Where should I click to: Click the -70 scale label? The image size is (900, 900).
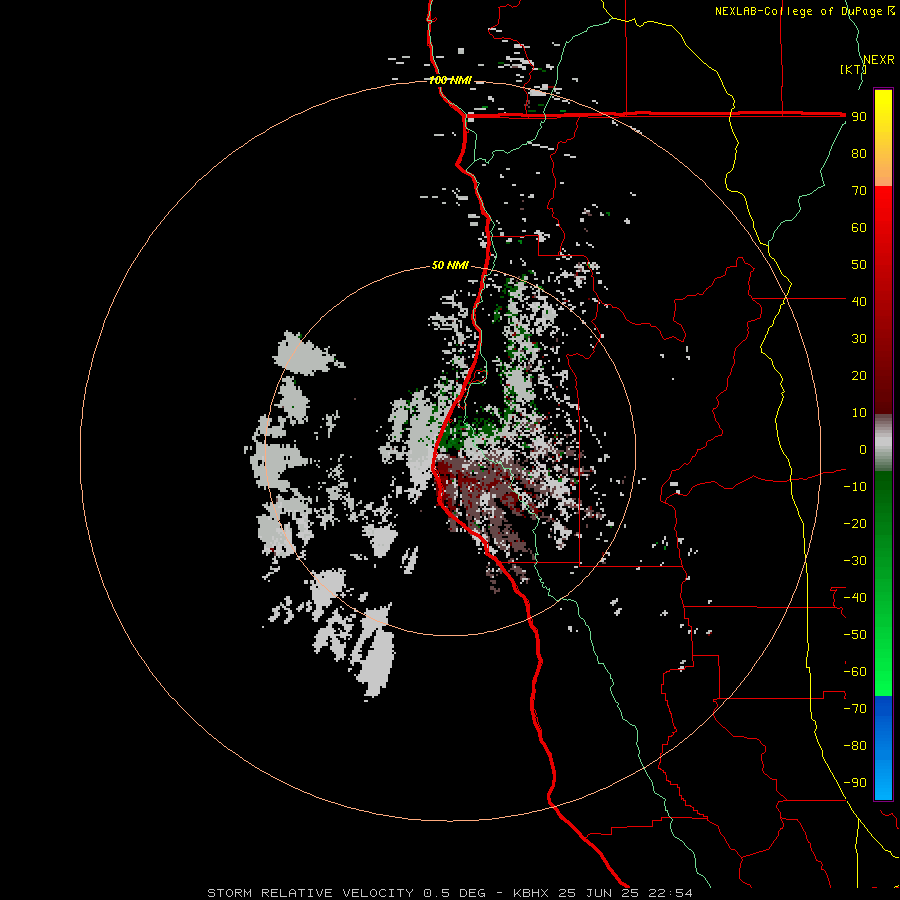pyautogui.click(x=855, y=709)
